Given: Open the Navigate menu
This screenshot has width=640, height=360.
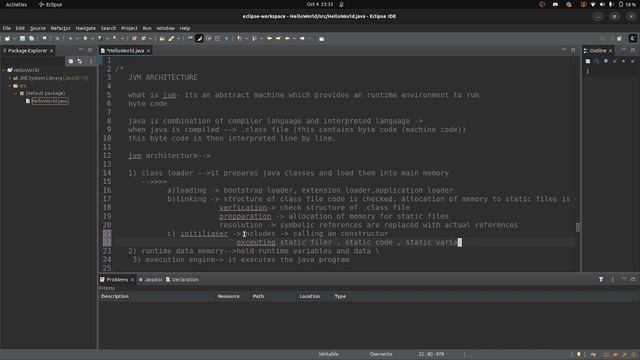Looking at the screenshot, I should (x=85, y=28).
